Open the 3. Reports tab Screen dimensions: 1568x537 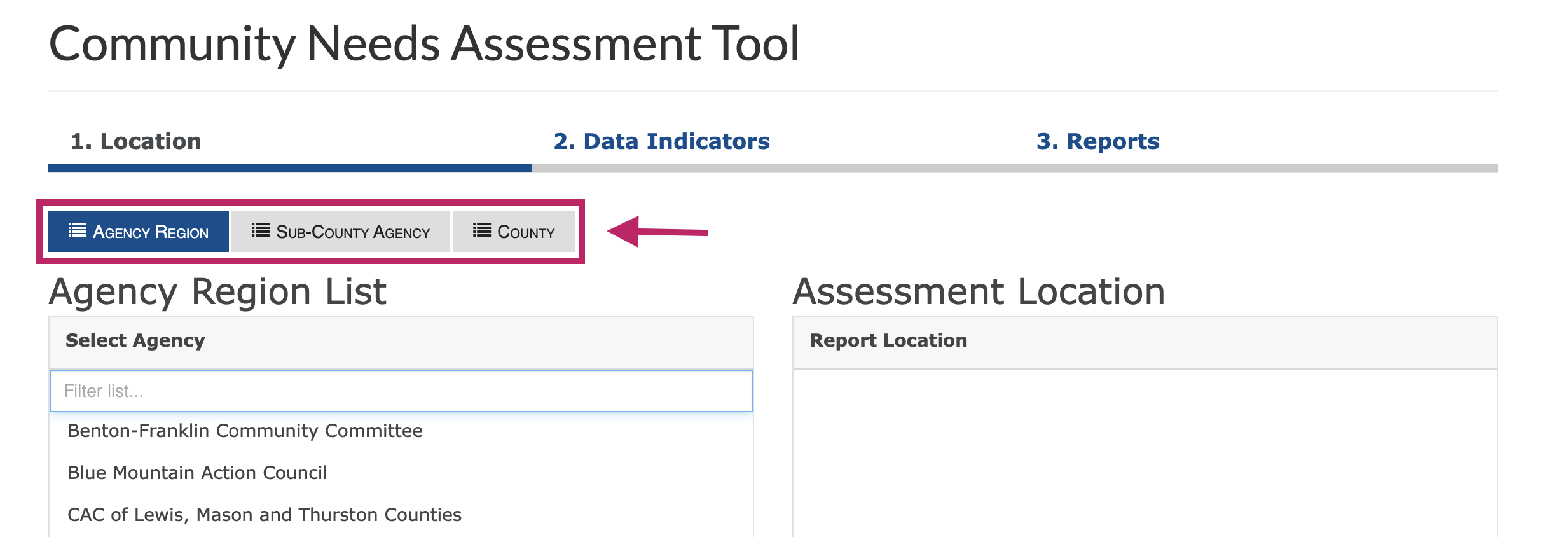pyautogui.click(x=1097, y=141)
